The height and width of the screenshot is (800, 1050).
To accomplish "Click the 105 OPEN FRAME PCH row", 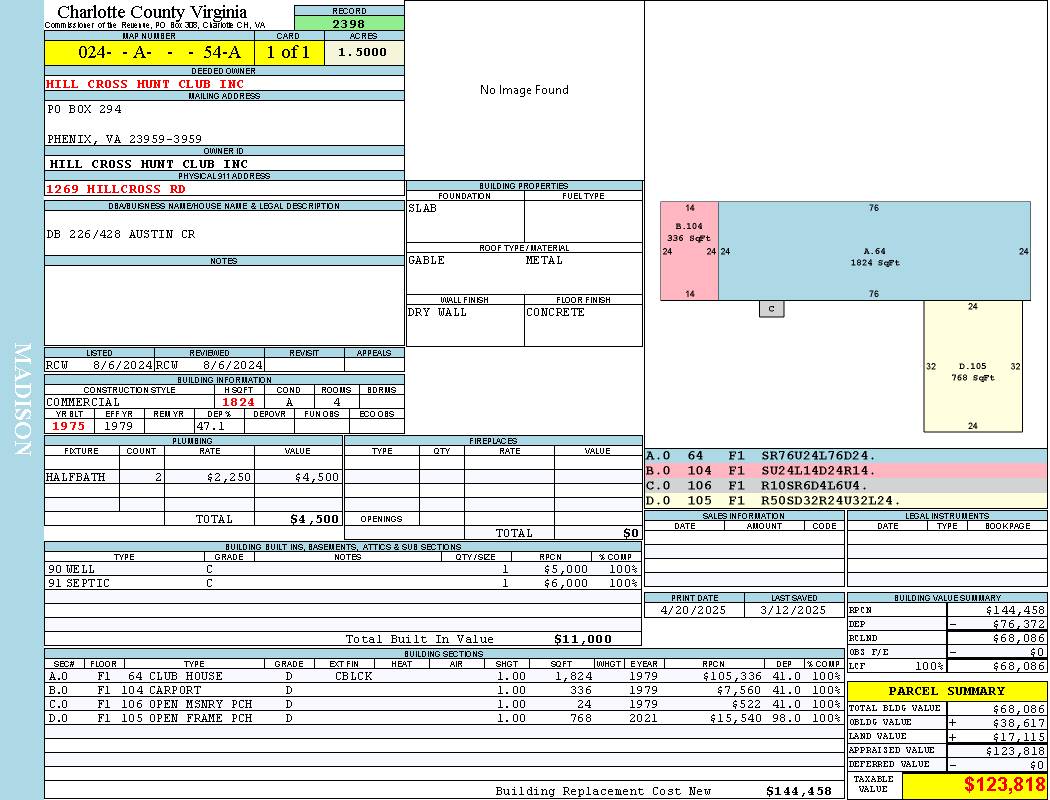I will click(444, 718).
